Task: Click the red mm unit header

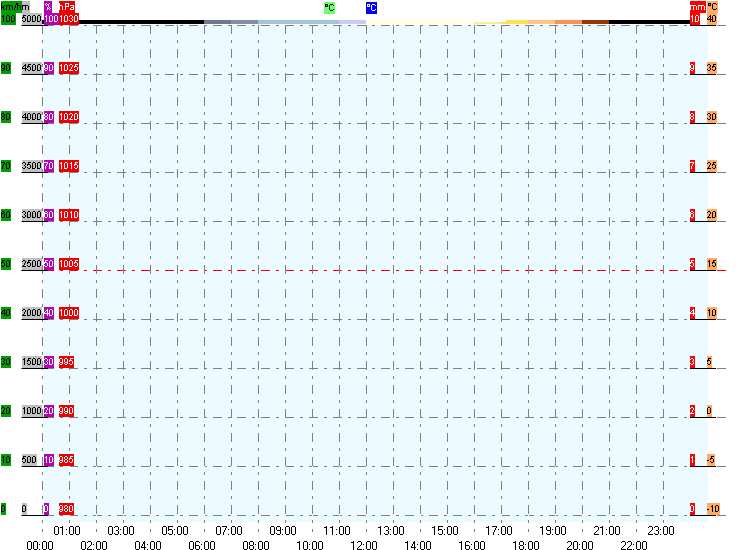Action: click(x=698, y=7)
